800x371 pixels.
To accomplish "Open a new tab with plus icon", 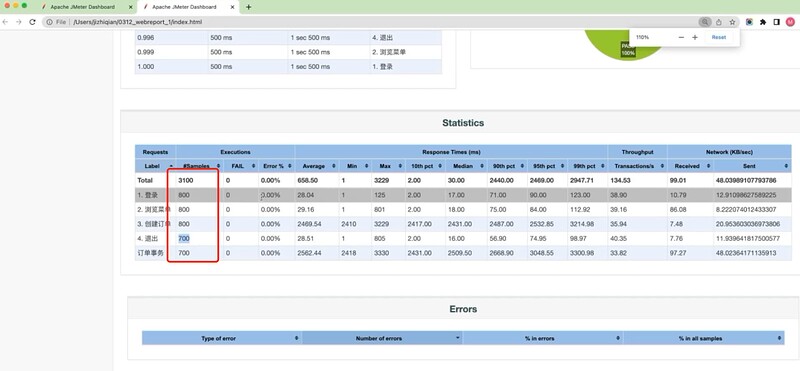I will click(248, 7).
